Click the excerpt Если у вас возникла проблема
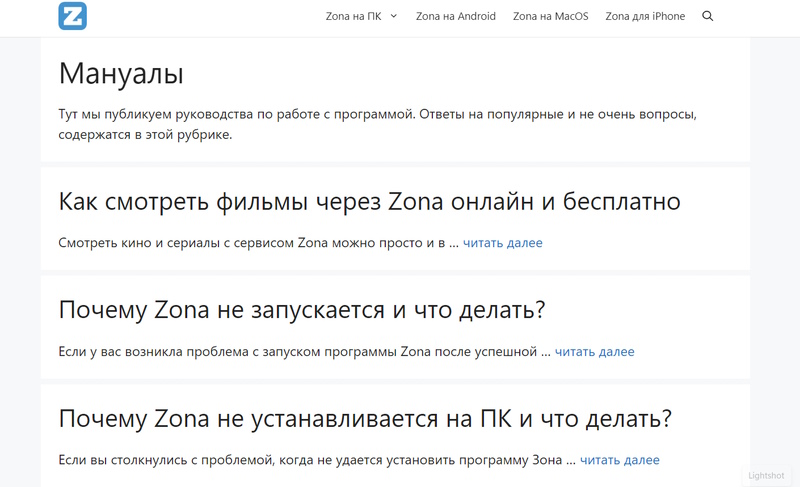This screenshot has width=800, height=487. tap(305, 351)
